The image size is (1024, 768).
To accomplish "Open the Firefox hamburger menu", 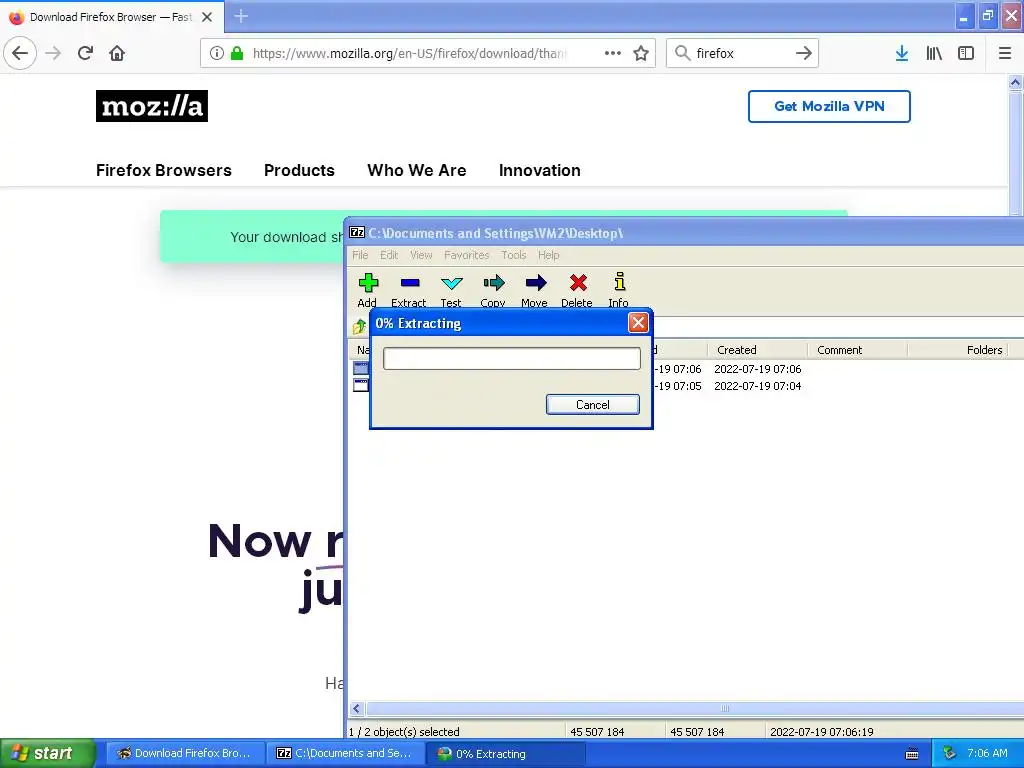I will pos(1004,53).
